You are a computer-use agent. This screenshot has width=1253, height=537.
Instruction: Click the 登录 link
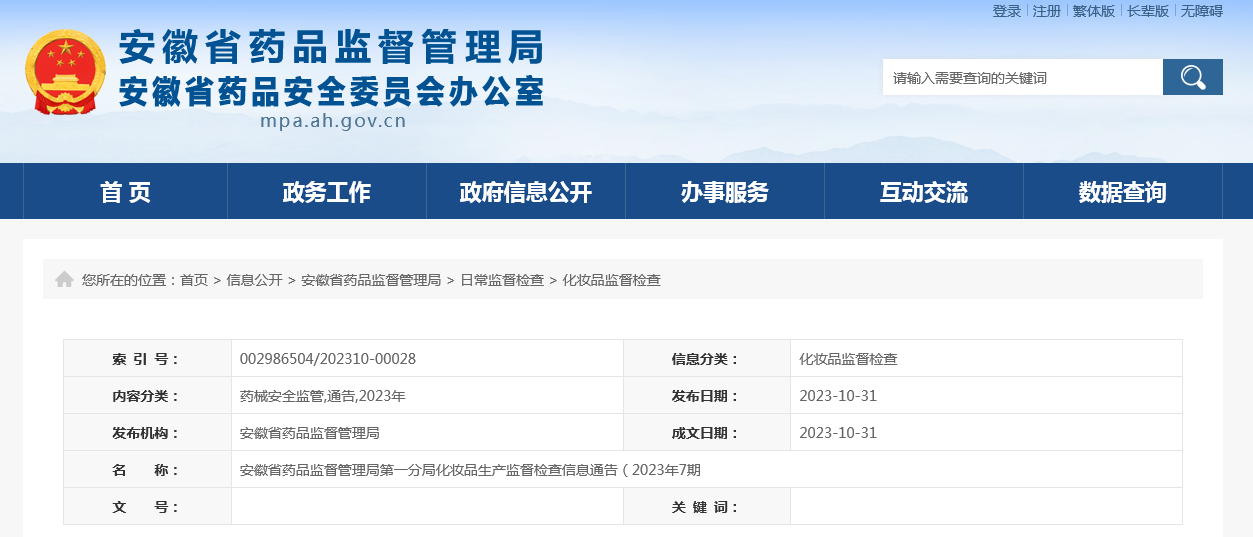[x=1006, y=11]
